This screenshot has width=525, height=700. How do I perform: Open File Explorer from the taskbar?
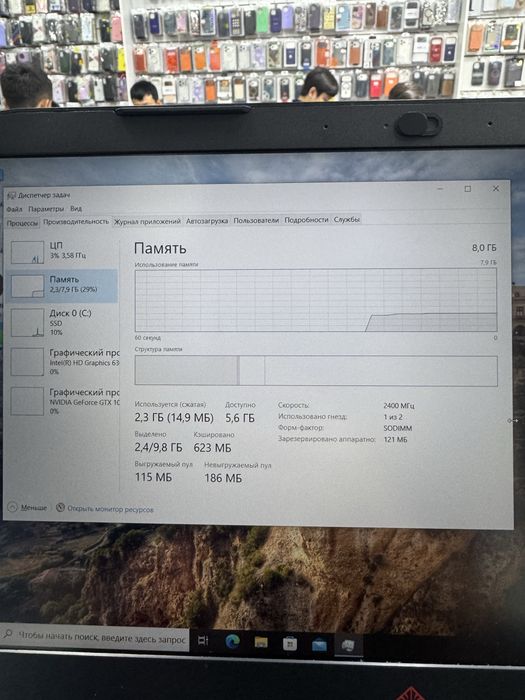point(261,642)
